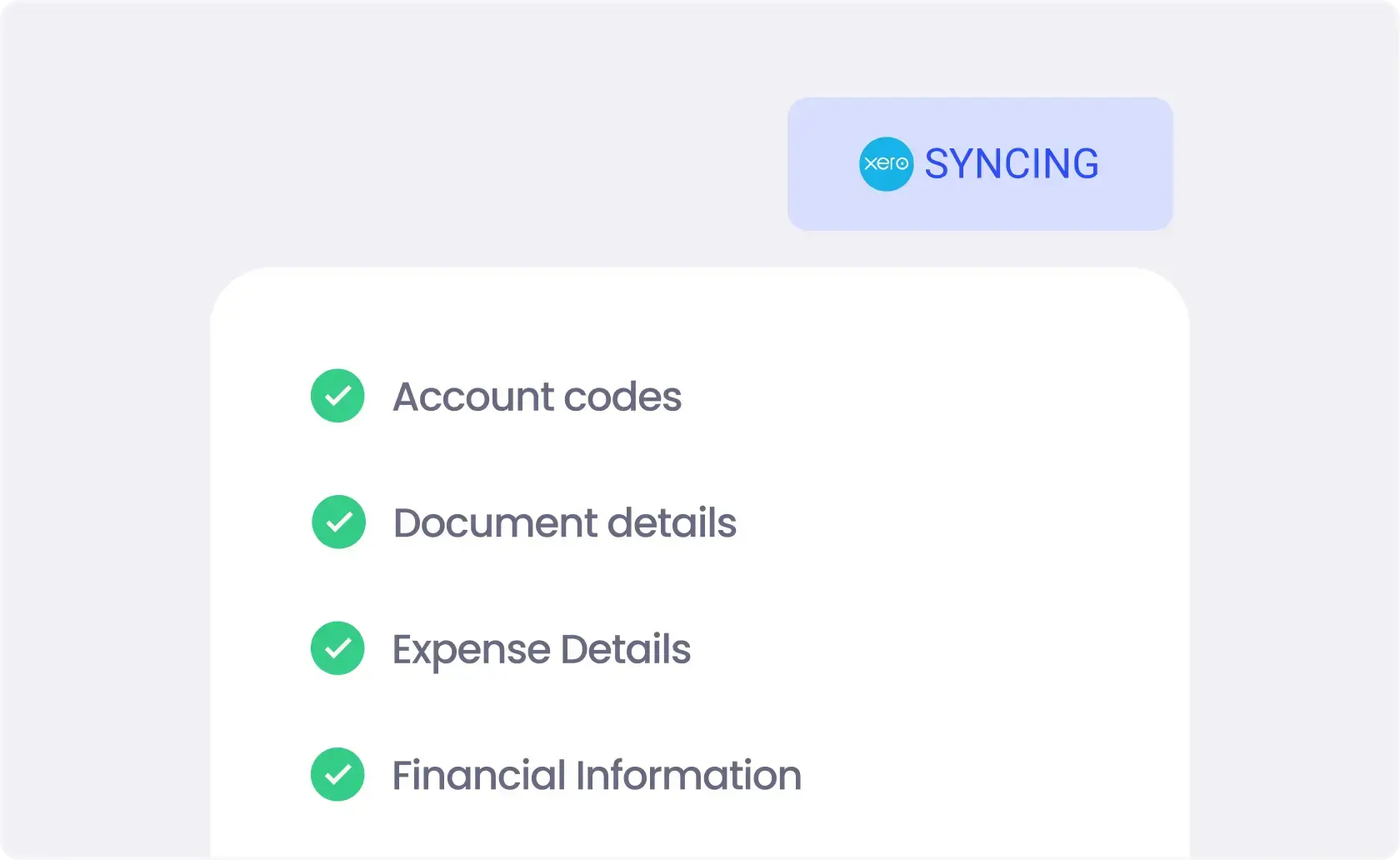Click the word "Account" in the list
The height and width of the screenshot is (860, 1400).
(x=473, y=397)
